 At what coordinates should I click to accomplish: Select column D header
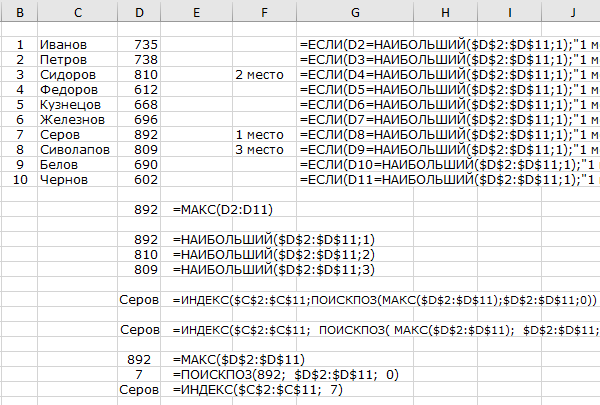point(139,11)
